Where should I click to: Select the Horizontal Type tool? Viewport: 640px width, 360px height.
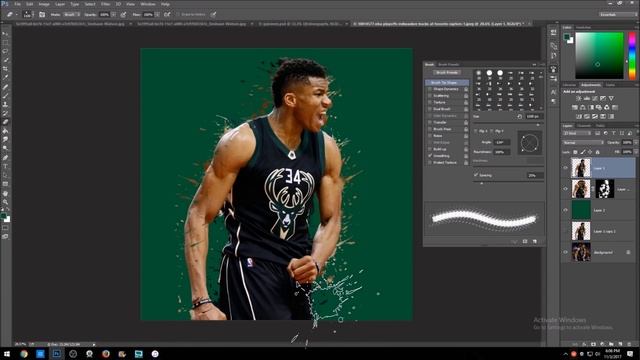(5, 167)
